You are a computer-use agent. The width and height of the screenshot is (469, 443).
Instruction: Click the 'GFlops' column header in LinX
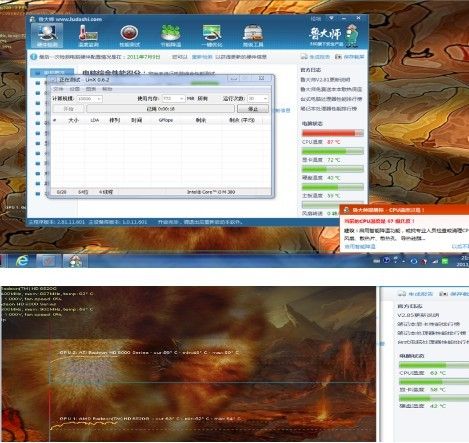(x=166, y=120)
